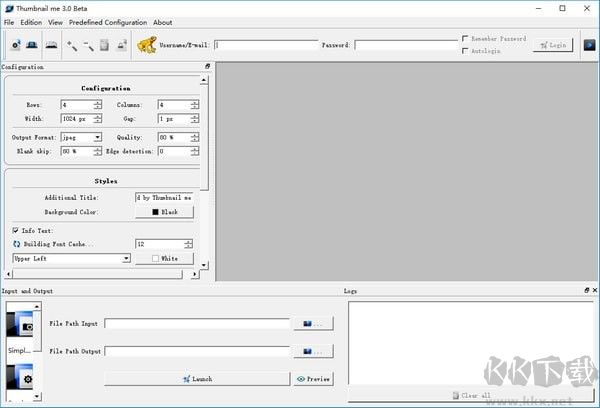600x408 pixels.
Task: Click the zoom out magnifier icon
Action: point(88,45)
